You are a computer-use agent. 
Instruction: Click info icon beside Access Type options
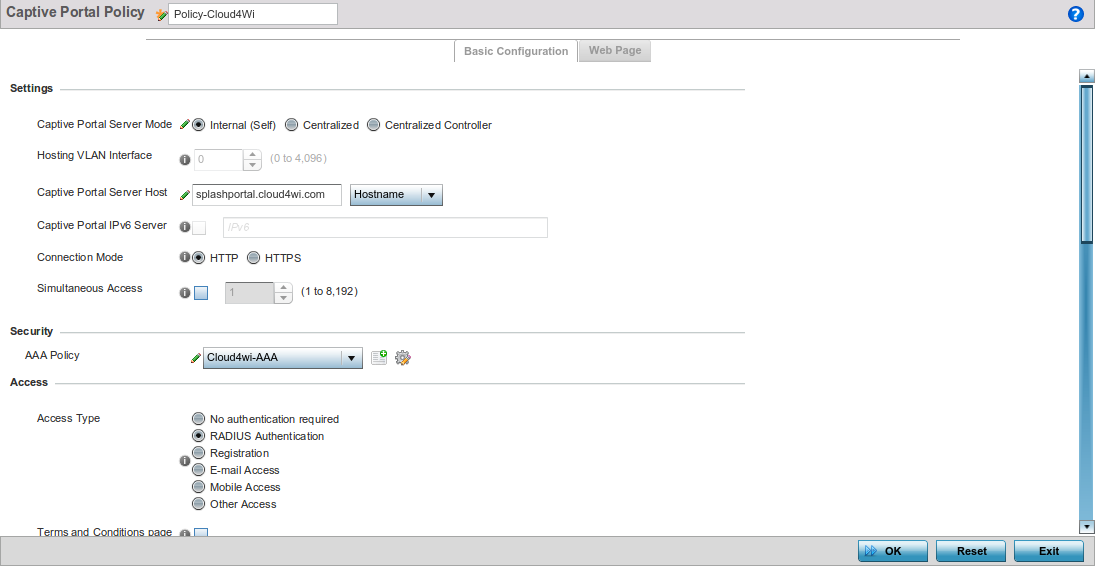pos(185,461)
